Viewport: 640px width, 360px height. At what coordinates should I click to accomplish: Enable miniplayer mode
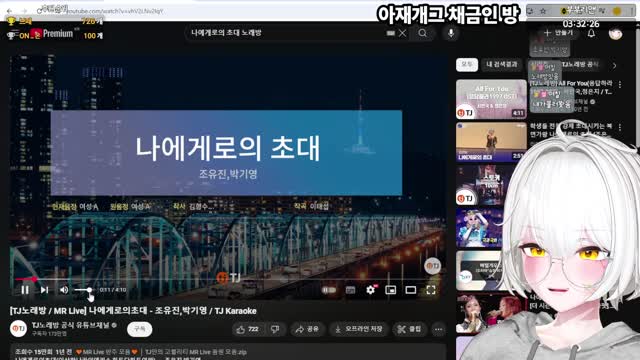(391, 290)
